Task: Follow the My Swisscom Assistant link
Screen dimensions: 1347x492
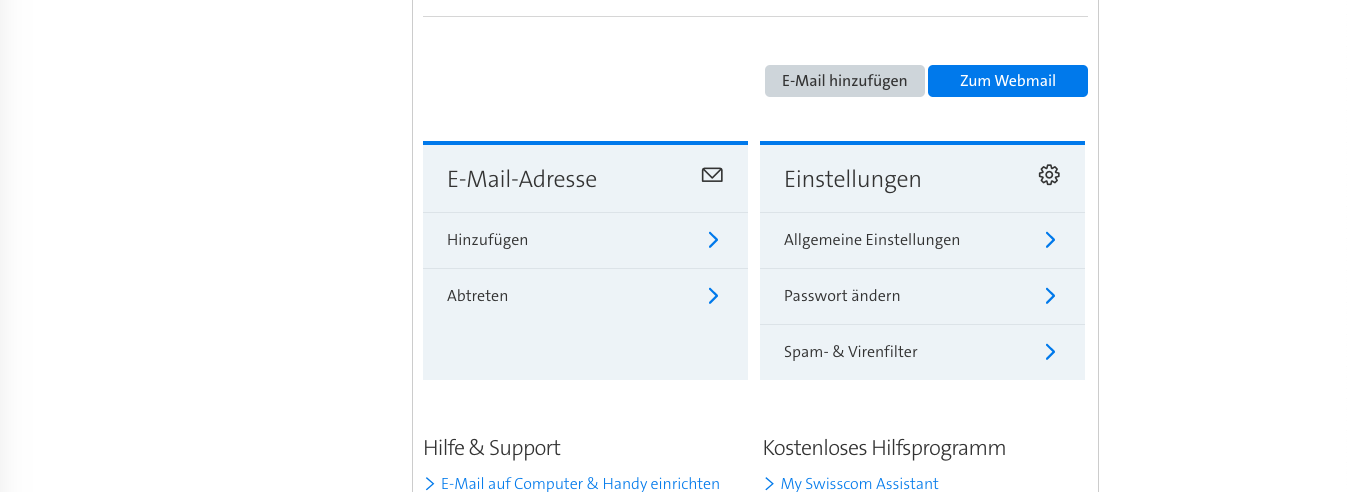Action: click(x=859, y=484)
